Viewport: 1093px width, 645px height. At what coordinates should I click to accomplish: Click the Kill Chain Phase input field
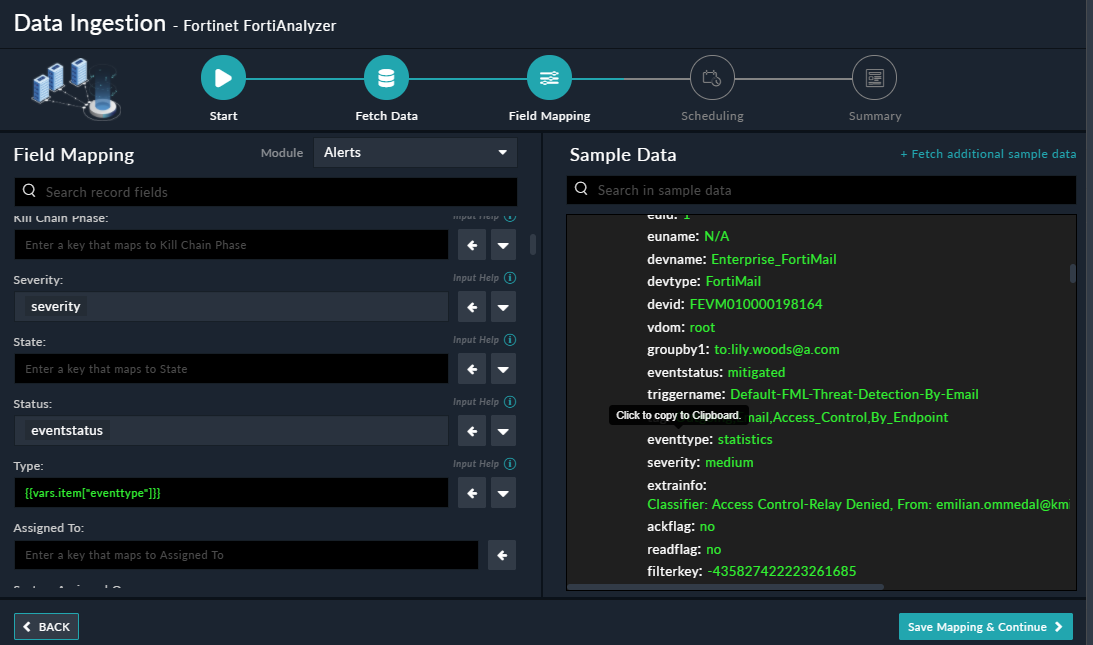[x=231, y=245]
